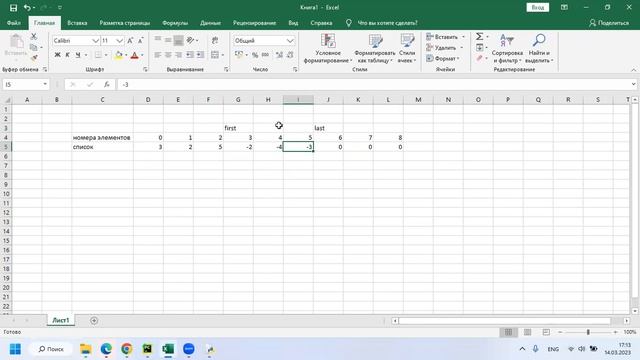Apply the yellow fill color bucket
The image size is (640, 360).
[118, 55]
